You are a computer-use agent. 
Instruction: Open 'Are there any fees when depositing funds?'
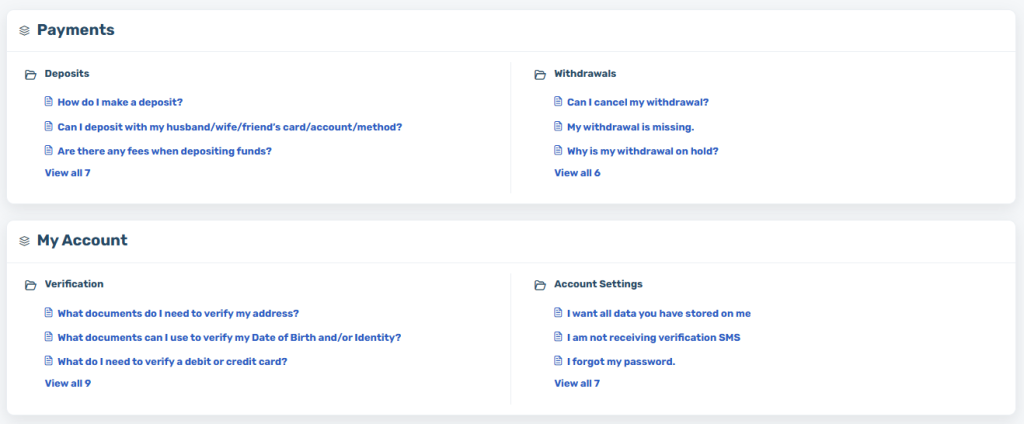coord(165,151)
